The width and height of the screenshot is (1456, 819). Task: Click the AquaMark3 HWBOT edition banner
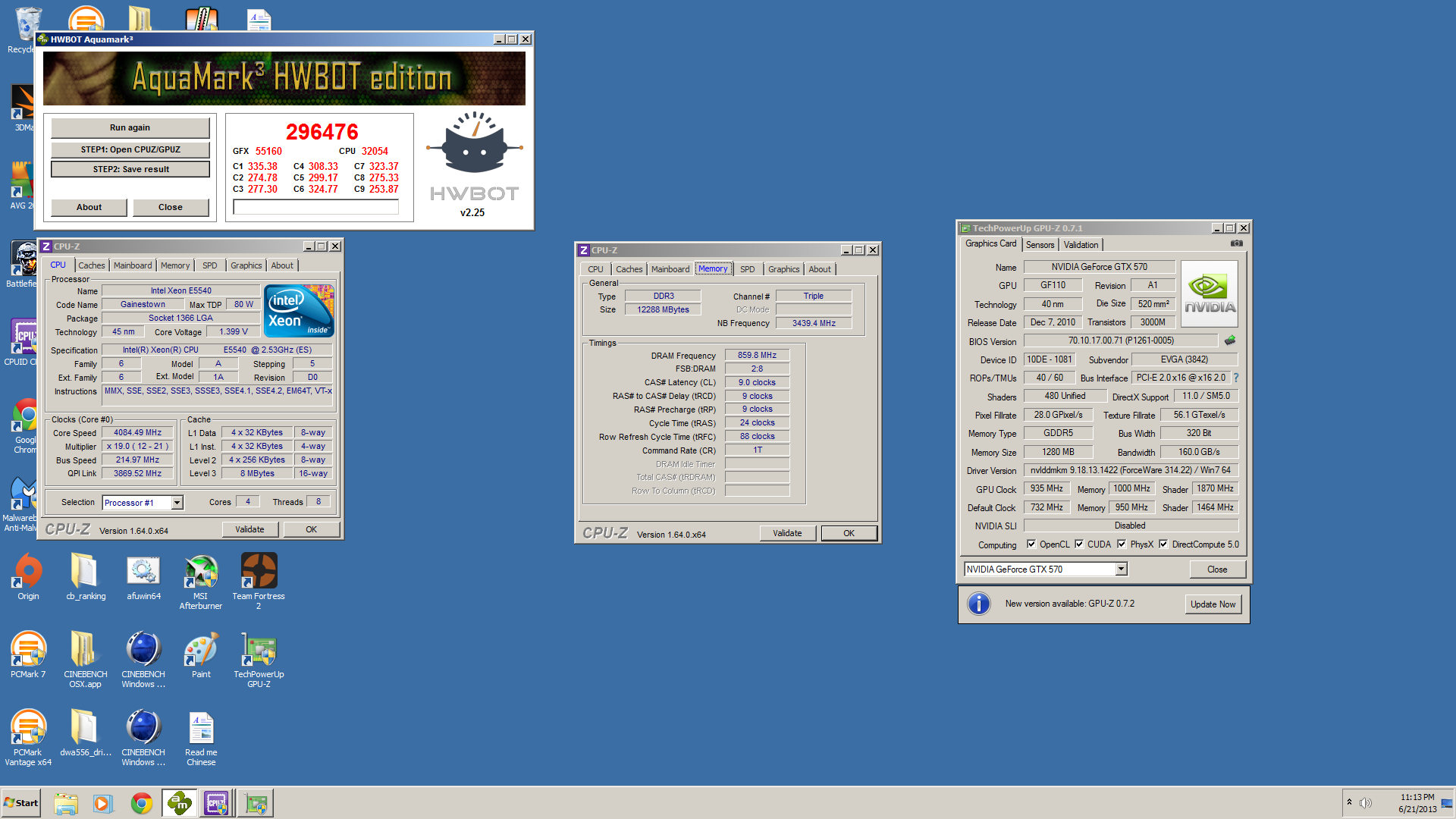tap(284, 78)
